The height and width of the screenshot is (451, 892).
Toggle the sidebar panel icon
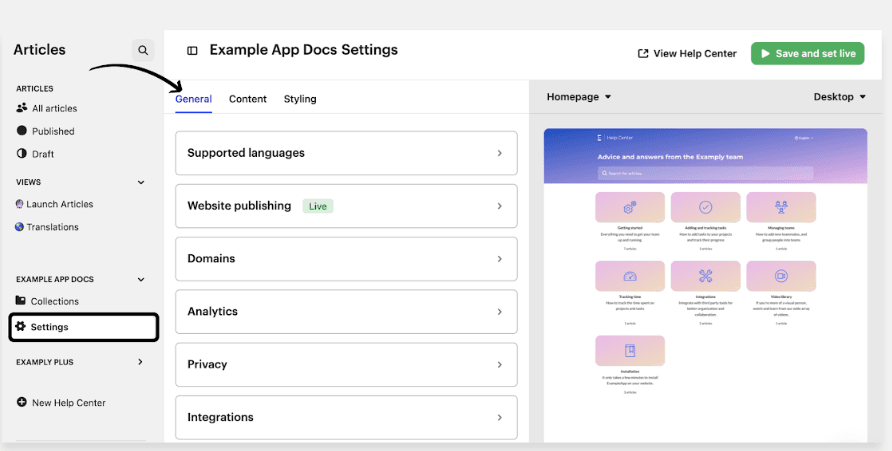click(x=192, y=51)
